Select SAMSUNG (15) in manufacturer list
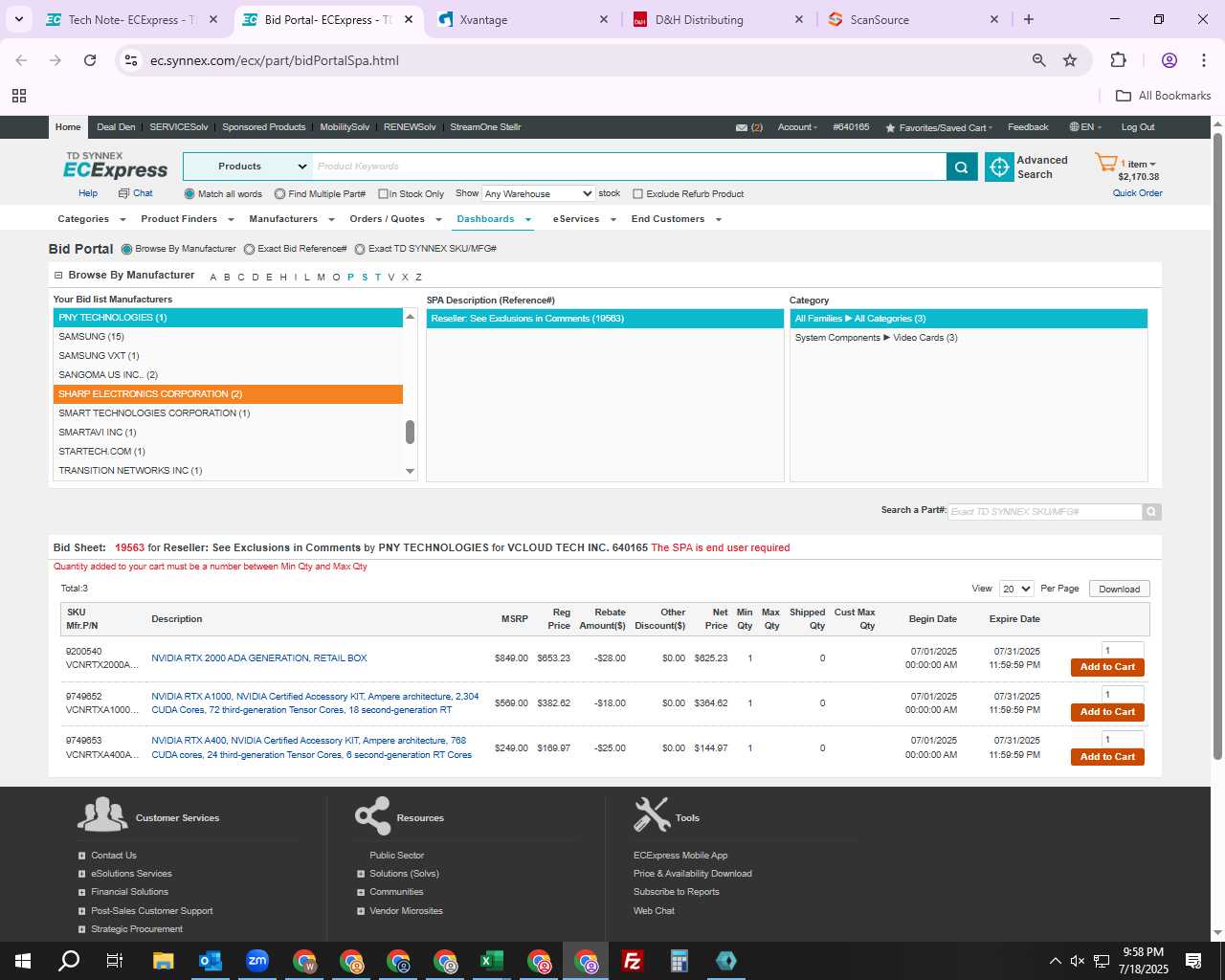This screenshot has height=980, width=1225. 228,337
